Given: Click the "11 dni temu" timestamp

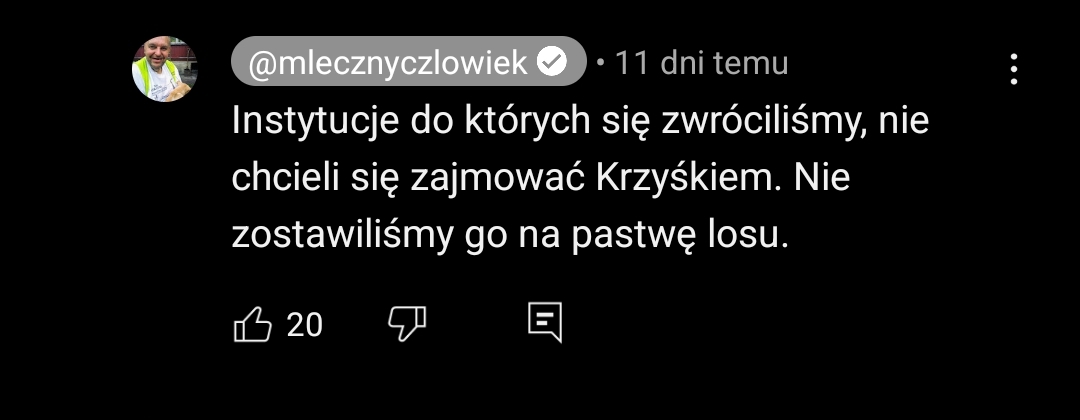Looking at the screenshot, I should click(x=700, y=63).
